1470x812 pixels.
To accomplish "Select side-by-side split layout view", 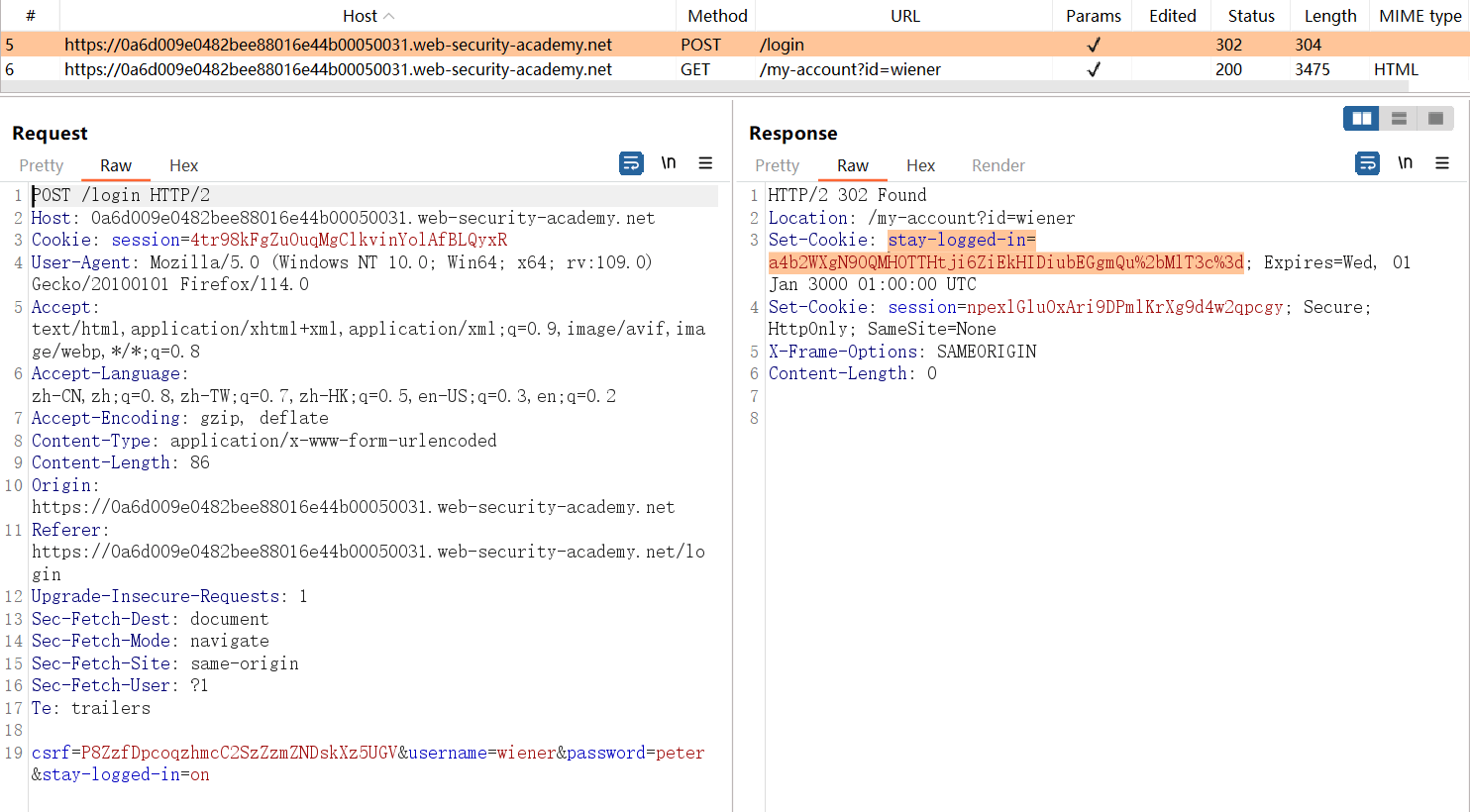I will coord(1362,119).
